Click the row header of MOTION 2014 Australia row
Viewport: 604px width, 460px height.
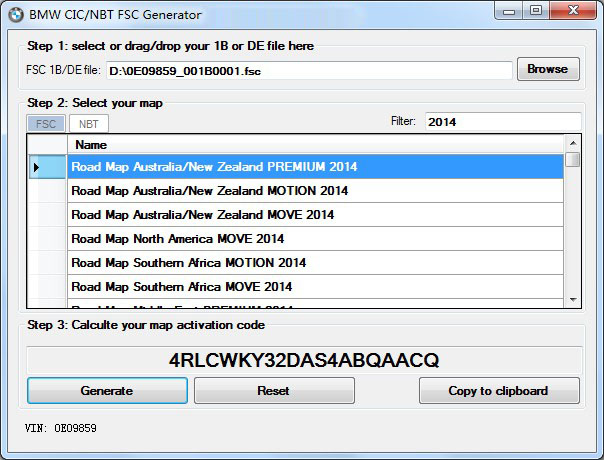[47, 191]
